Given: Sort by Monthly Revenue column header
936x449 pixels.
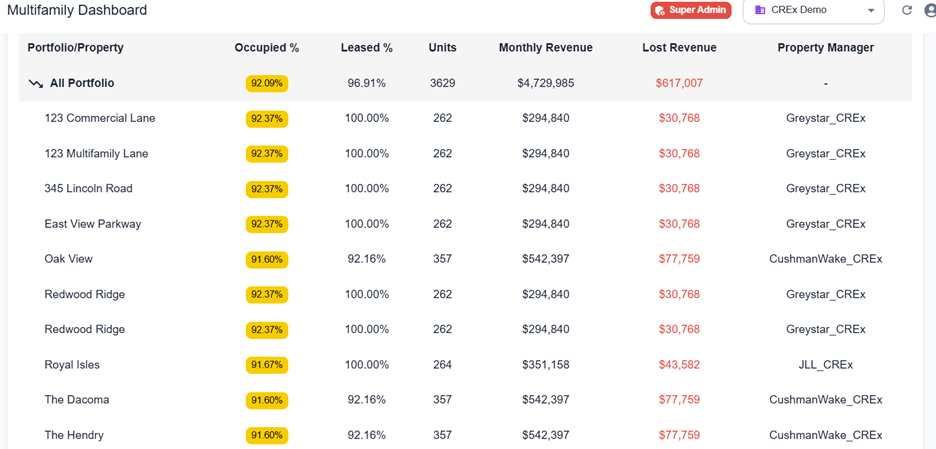Looking at the screenshot, I should tap(545, 48).
